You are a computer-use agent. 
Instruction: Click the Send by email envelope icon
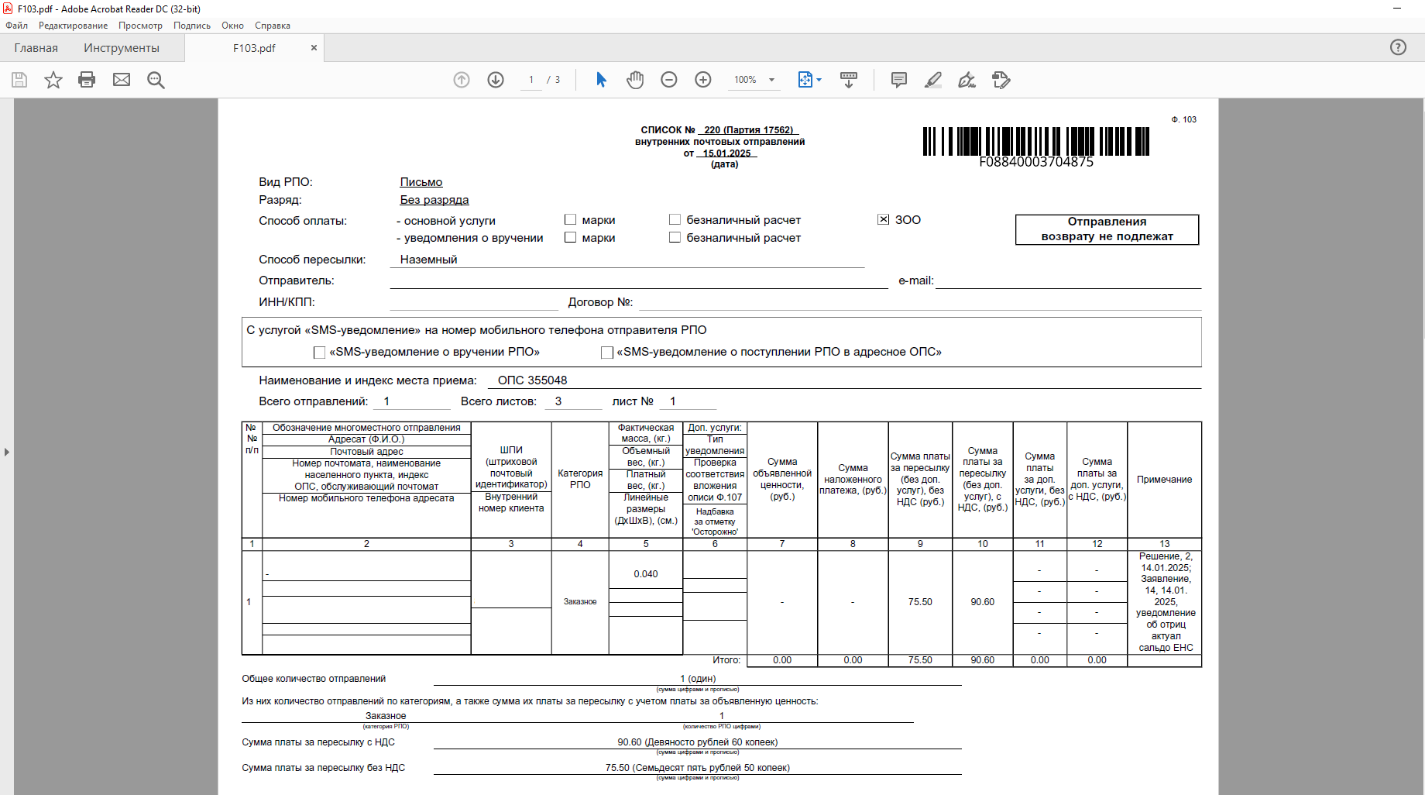click(x=121, y=80)
